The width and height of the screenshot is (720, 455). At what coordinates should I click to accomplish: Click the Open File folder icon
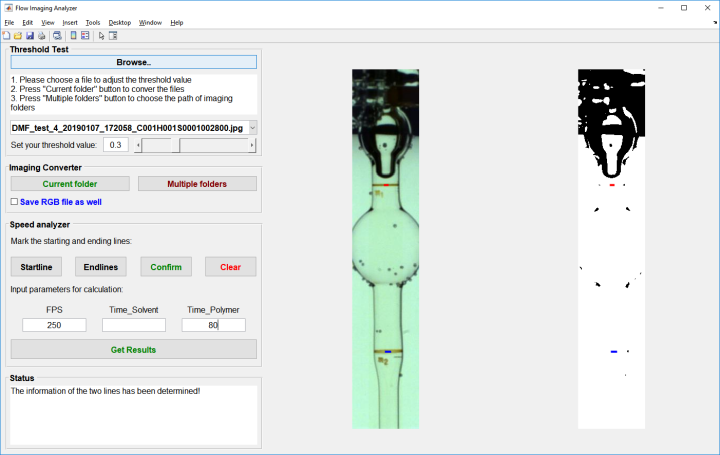(x=18, y=35)
